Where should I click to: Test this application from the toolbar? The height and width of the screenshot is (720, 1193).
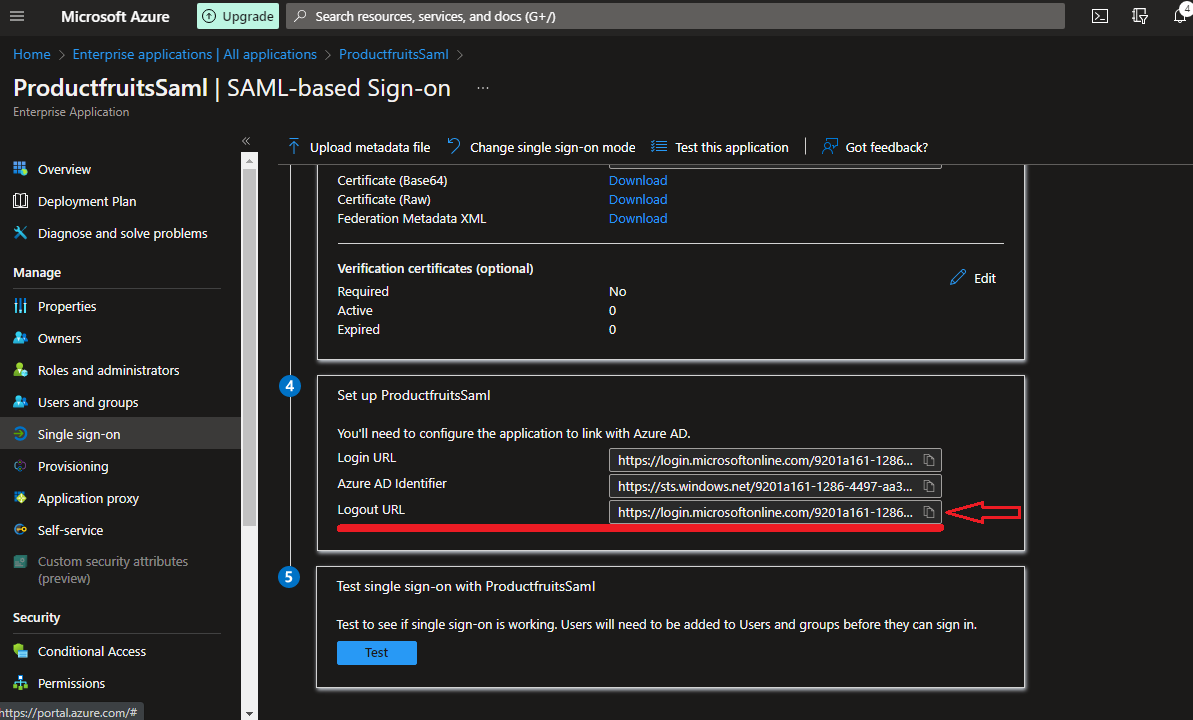[x=719, y=146]
